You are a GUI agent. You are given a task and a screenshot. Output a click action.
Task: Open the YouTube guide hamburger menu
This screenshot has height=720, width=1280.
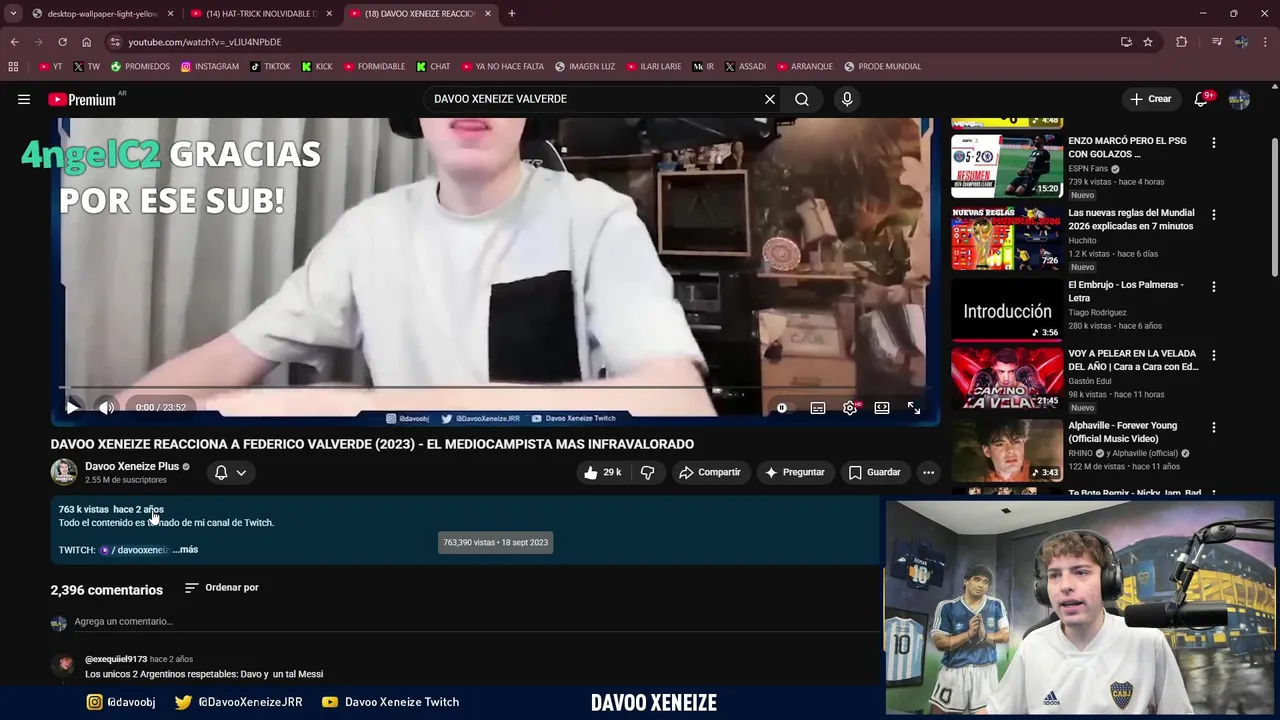tap(24, 99)
